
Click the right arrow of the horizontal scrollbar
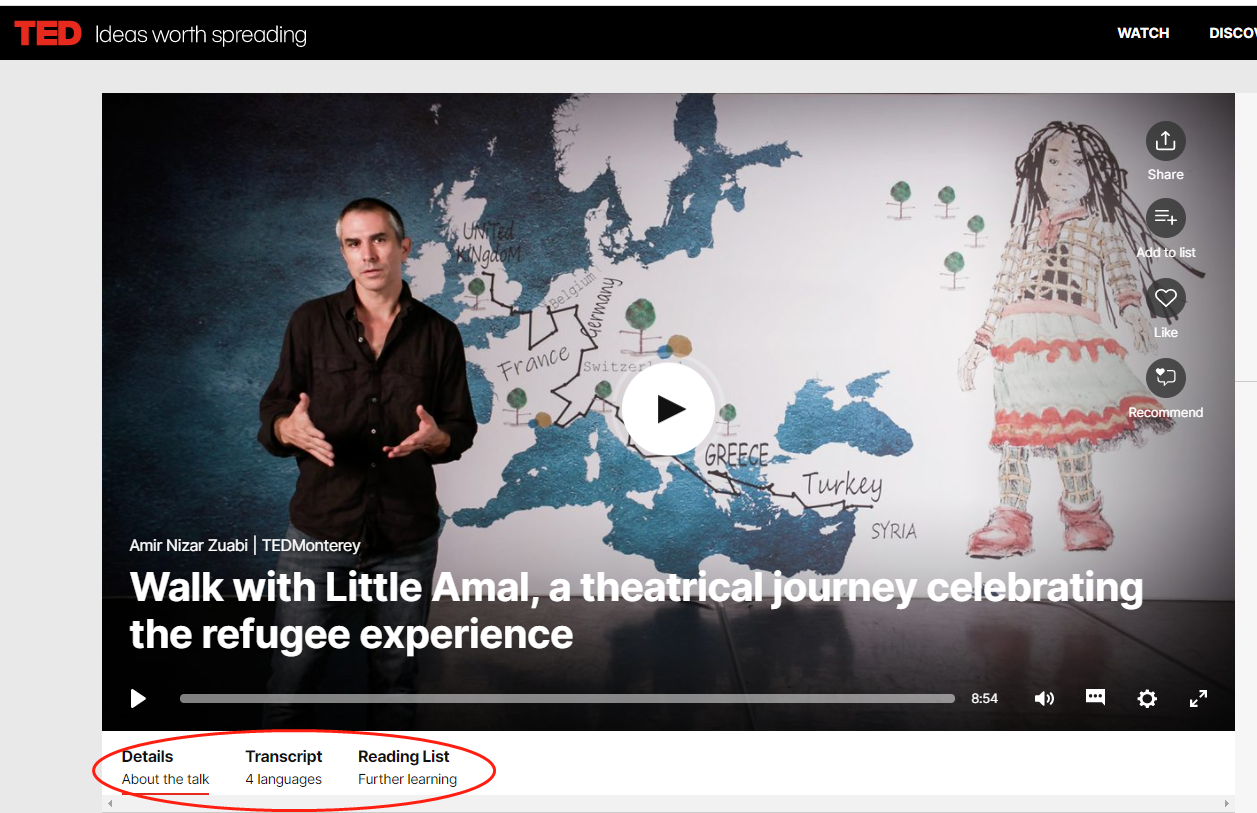click(1228, 803)
